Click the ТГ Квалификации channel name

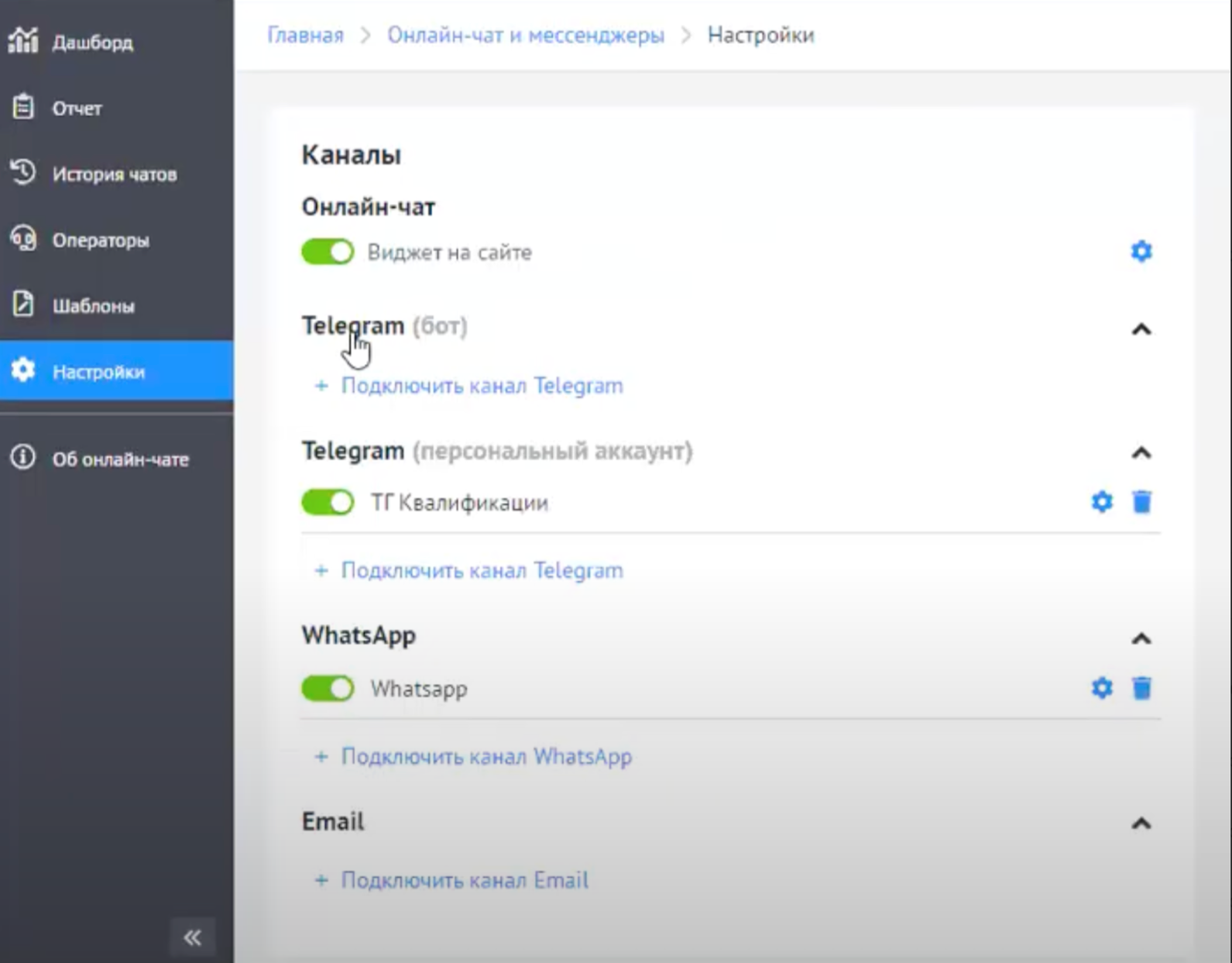click(x=459, y=503)
